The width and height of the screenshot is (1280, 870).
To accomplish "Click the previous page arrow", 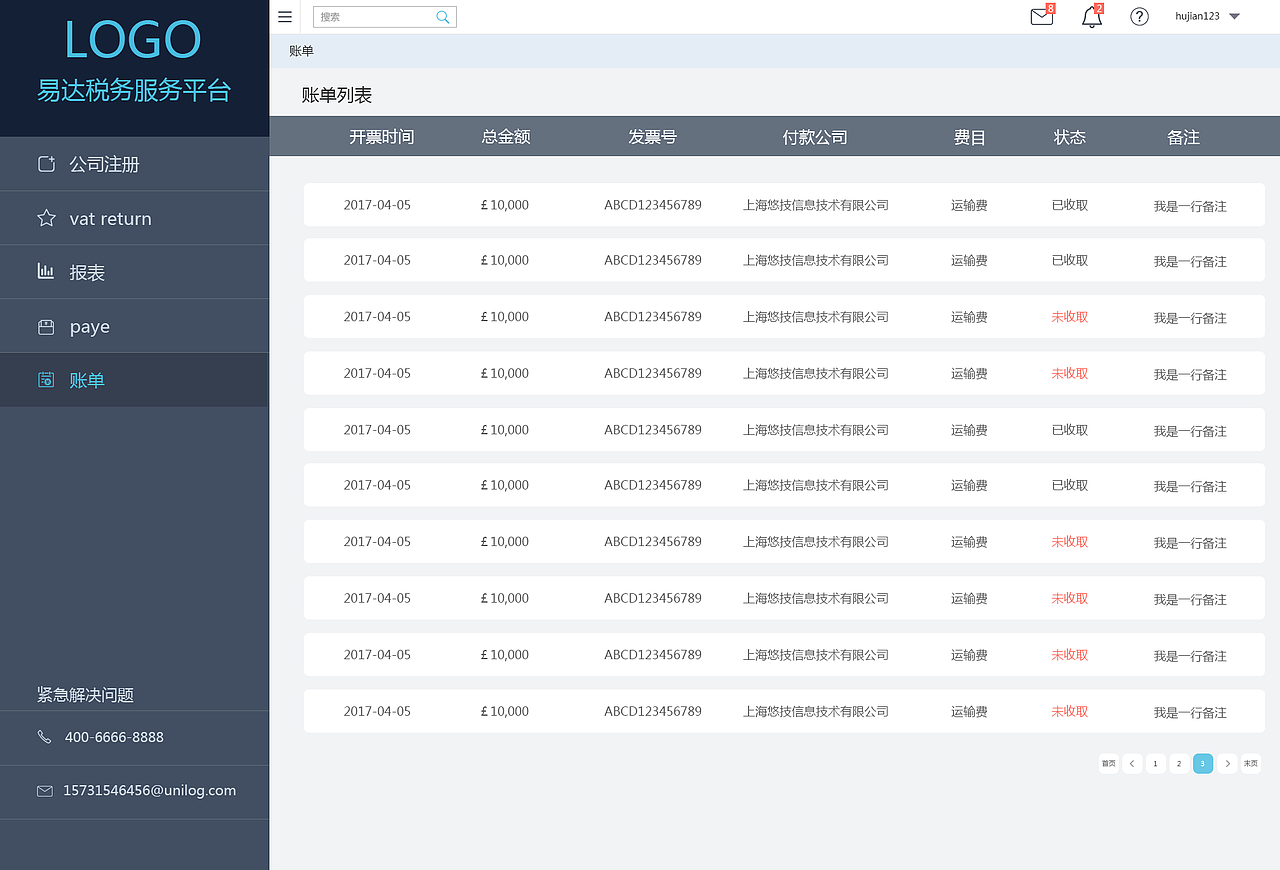I will [x=1132, y=764].
